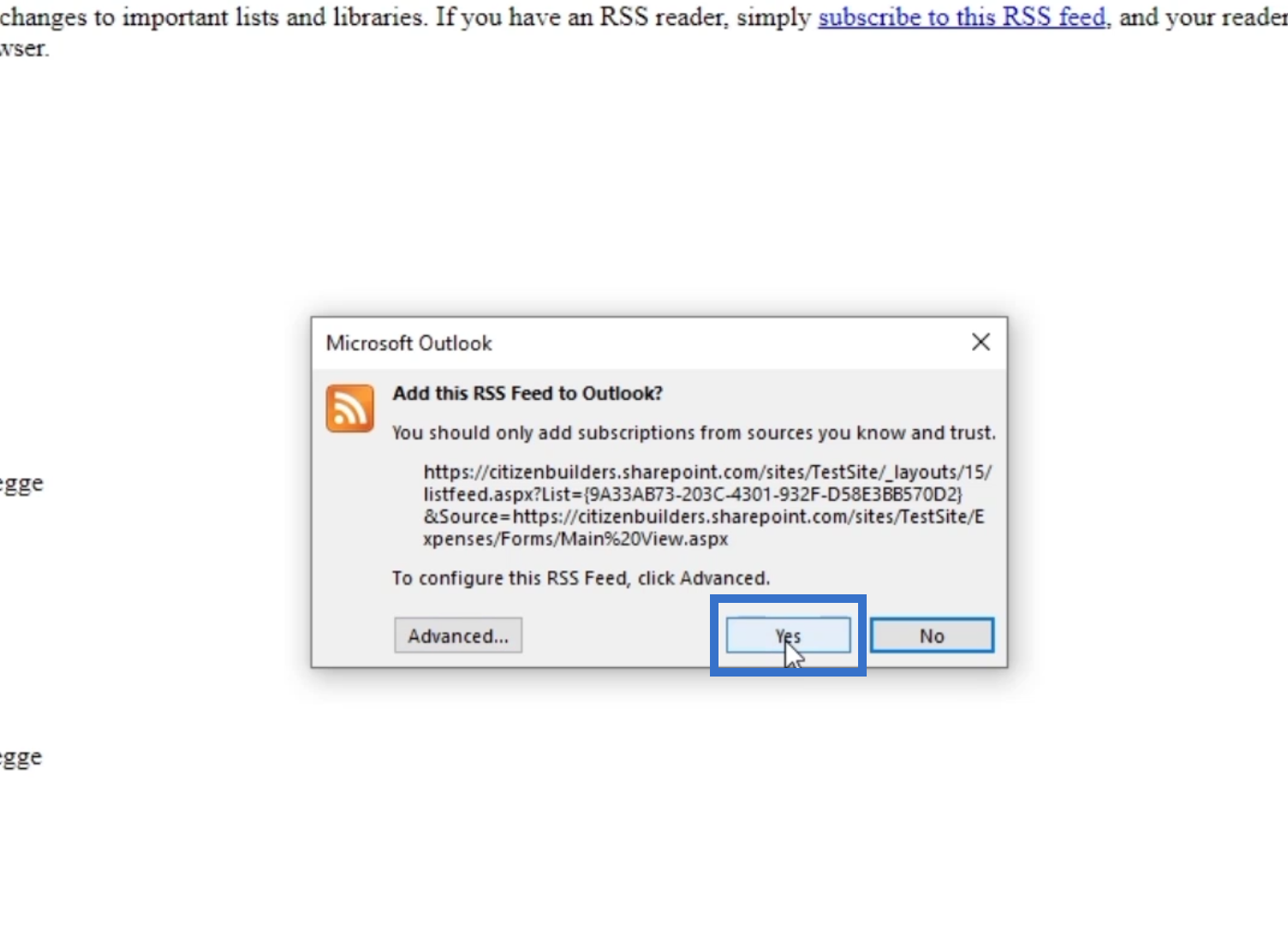Click the 'wser.' text fragment
1288x942 pixels.
coord(24,49)
